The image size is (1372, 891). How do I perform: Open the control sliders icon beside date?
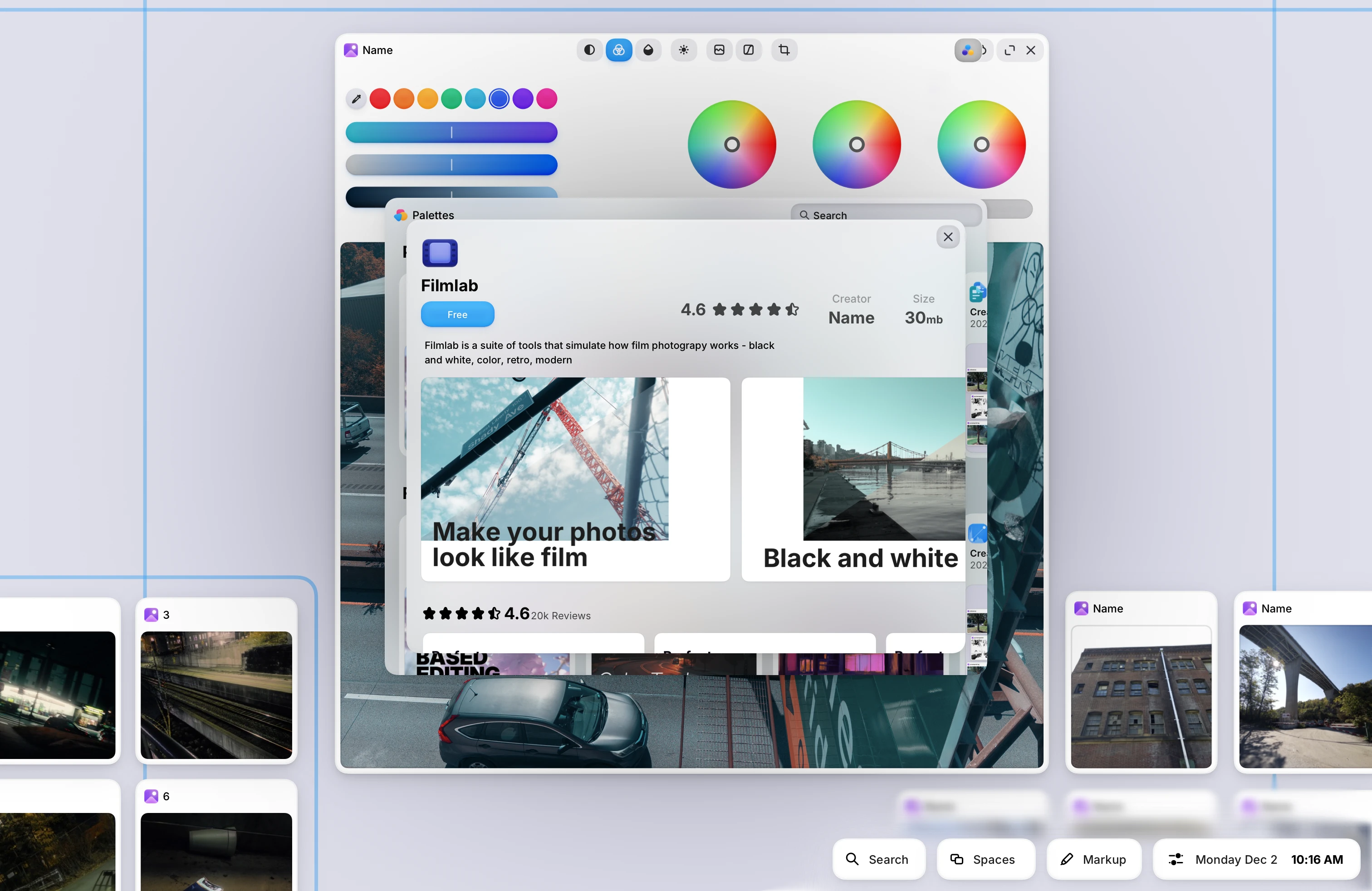[1176, 859]
